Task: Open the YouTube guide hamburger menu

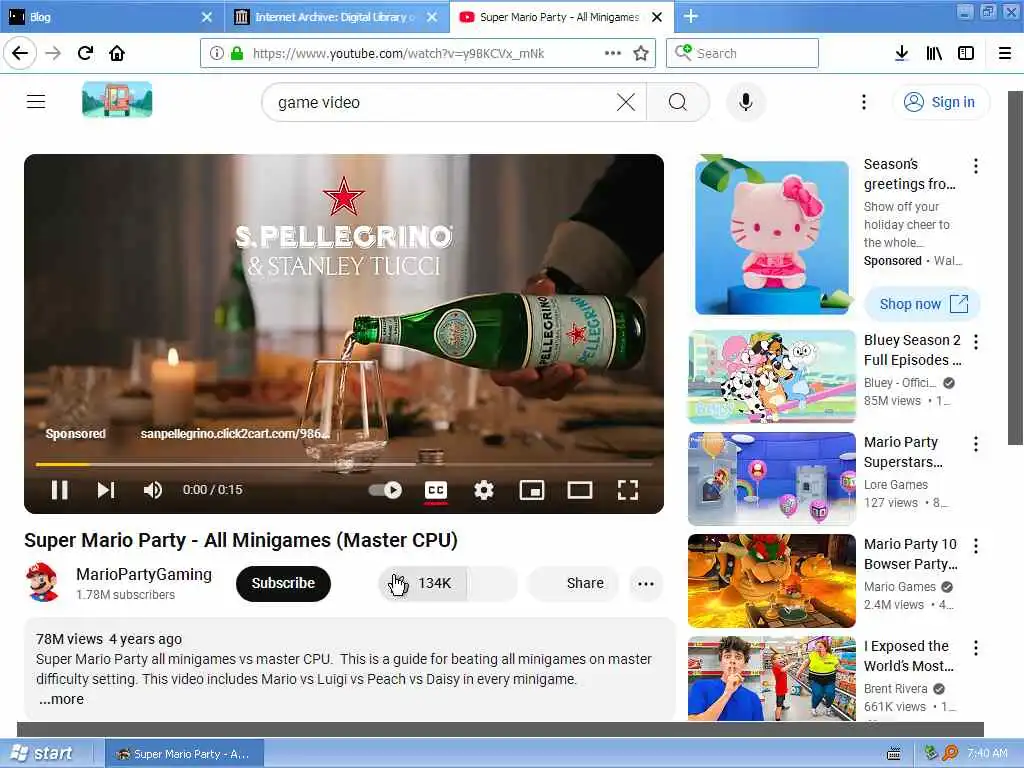Action: [36, 102]
